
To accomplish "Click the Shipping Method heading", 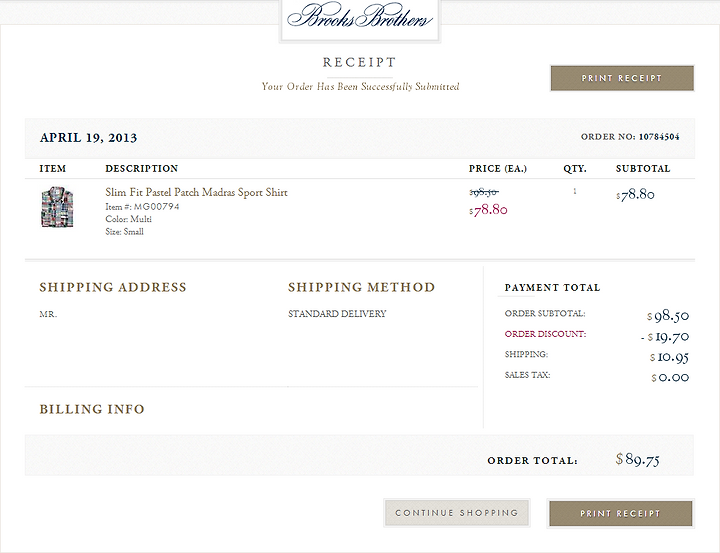I will pyautogui.click(x=361, y=287).
